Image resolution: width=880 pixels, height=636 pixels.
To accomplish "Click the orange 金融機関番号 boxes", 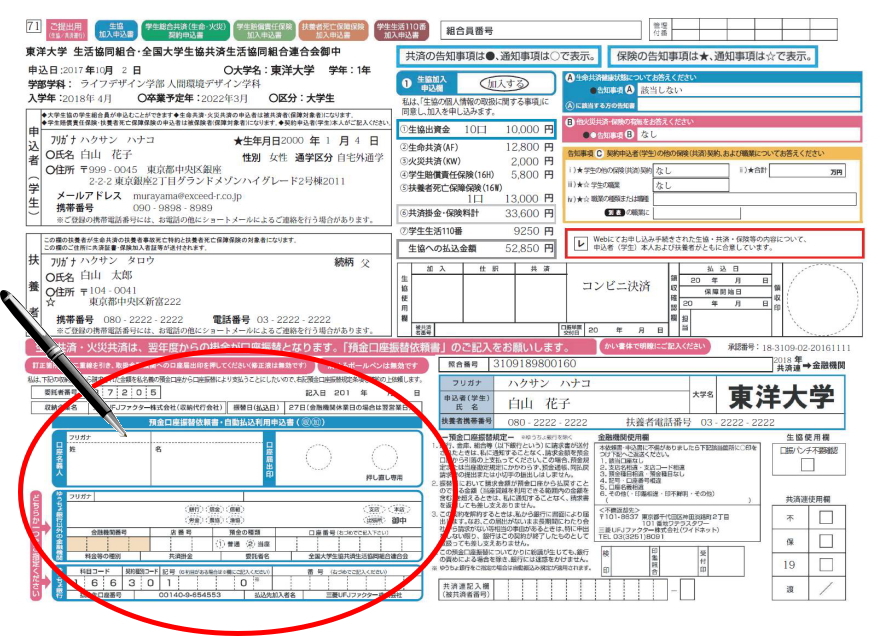I will click(108, 544).
